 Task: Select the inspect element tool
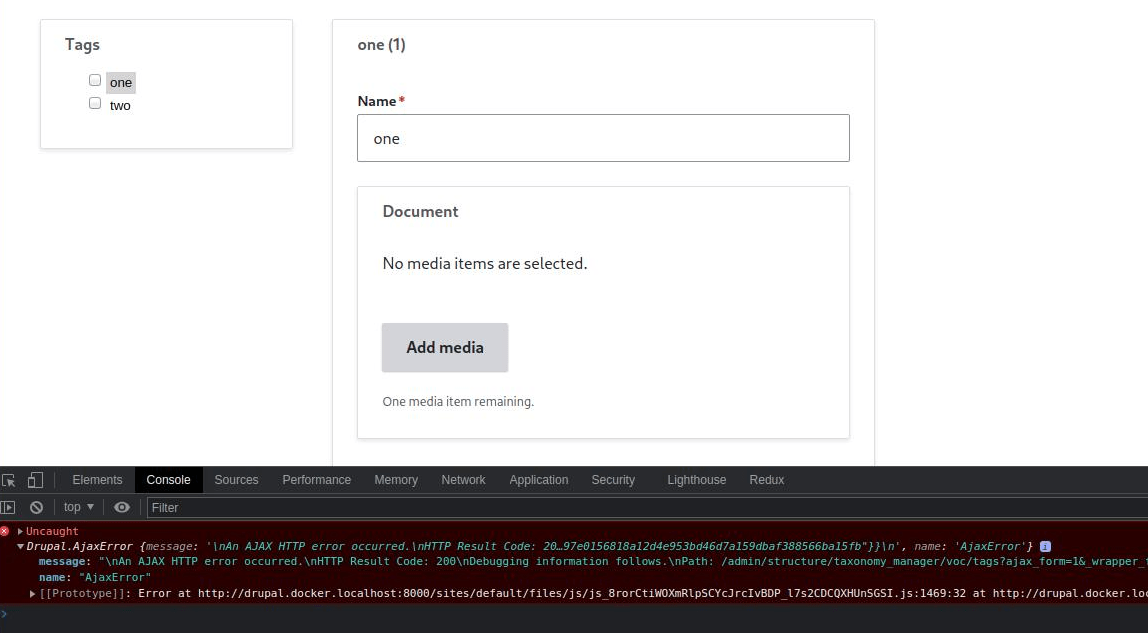(8, 481)
